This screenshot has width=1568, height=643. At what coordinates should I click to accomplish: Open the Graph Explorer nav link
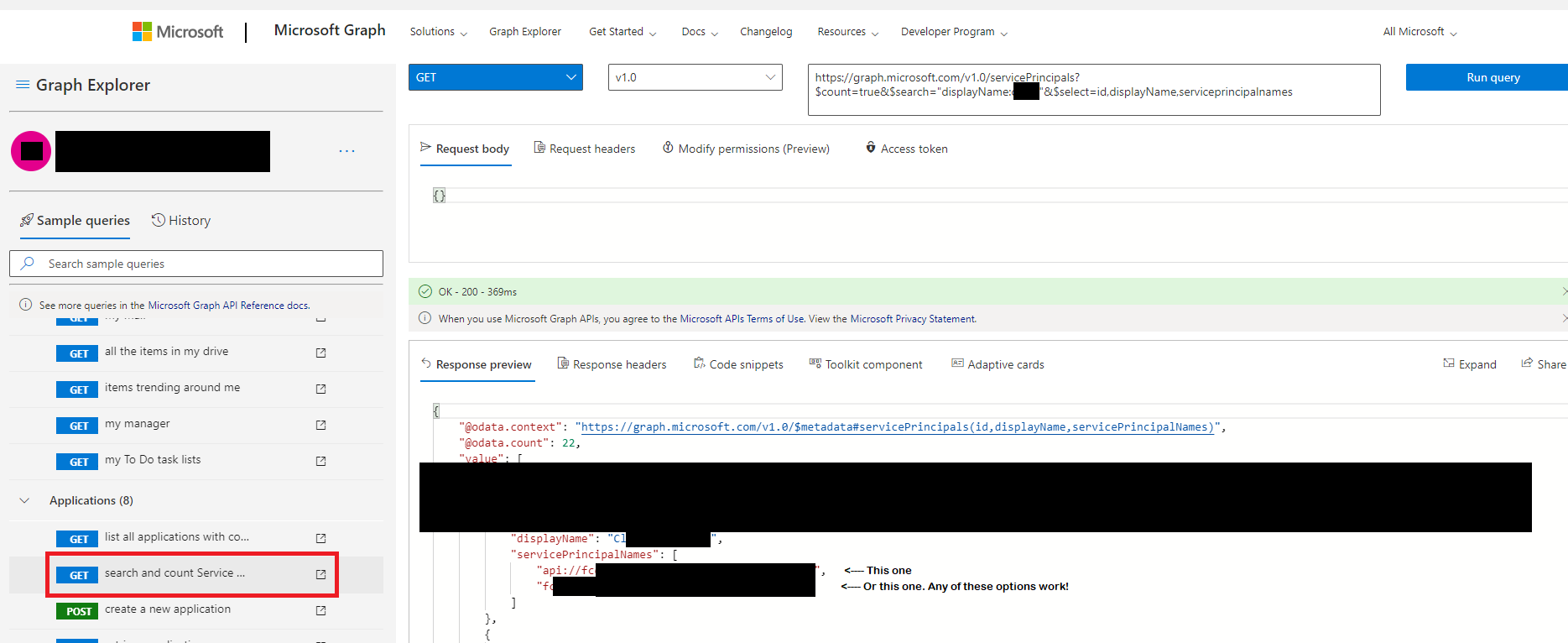525,32
